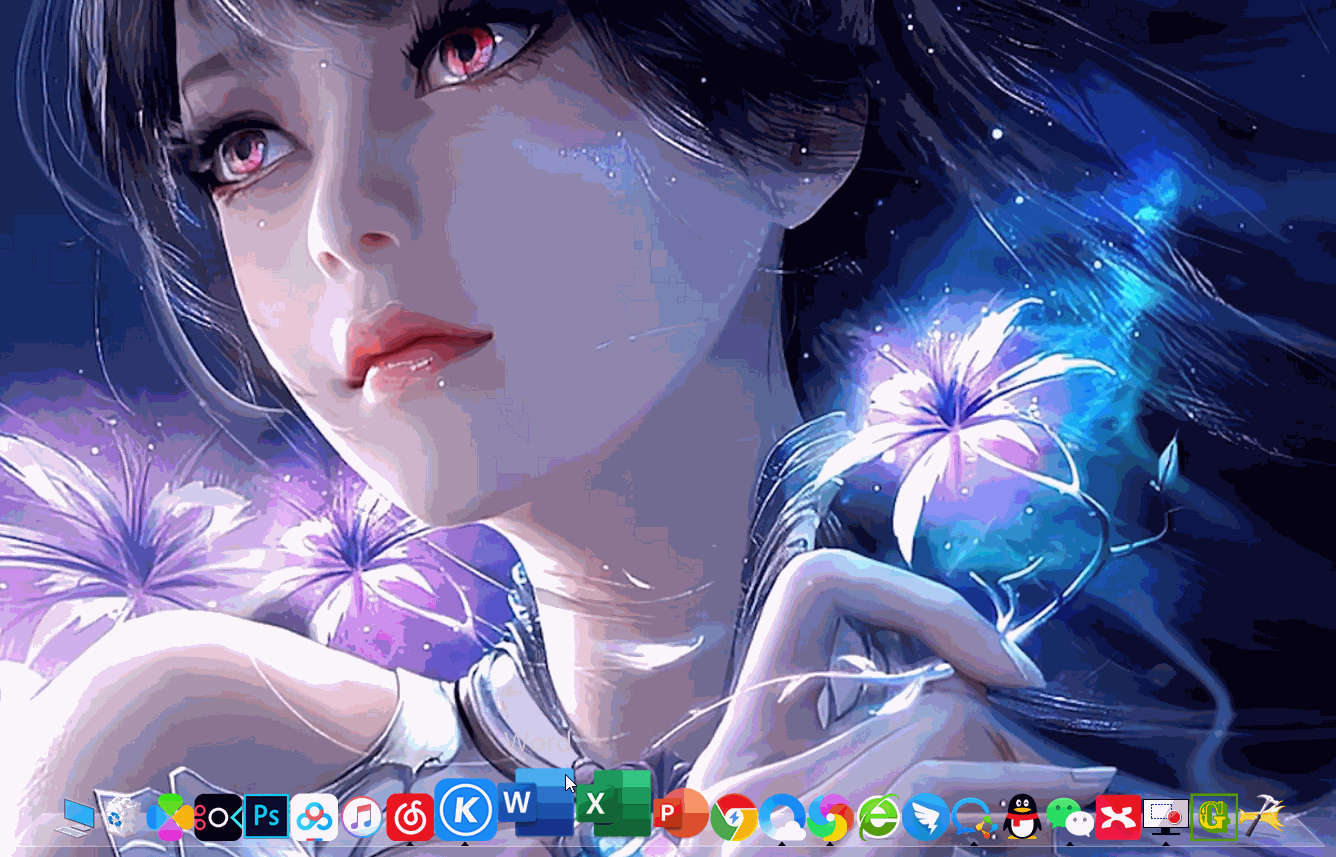
Task: Open the green G icon in dock
Action: coord(1214,817)
